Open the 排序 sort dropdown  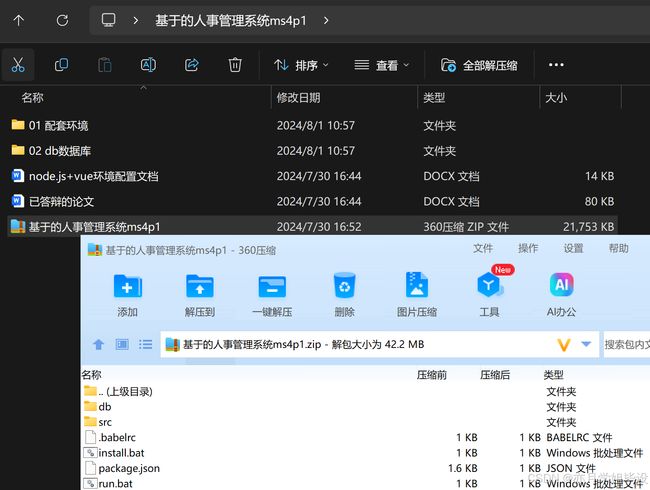pos(301,65)
